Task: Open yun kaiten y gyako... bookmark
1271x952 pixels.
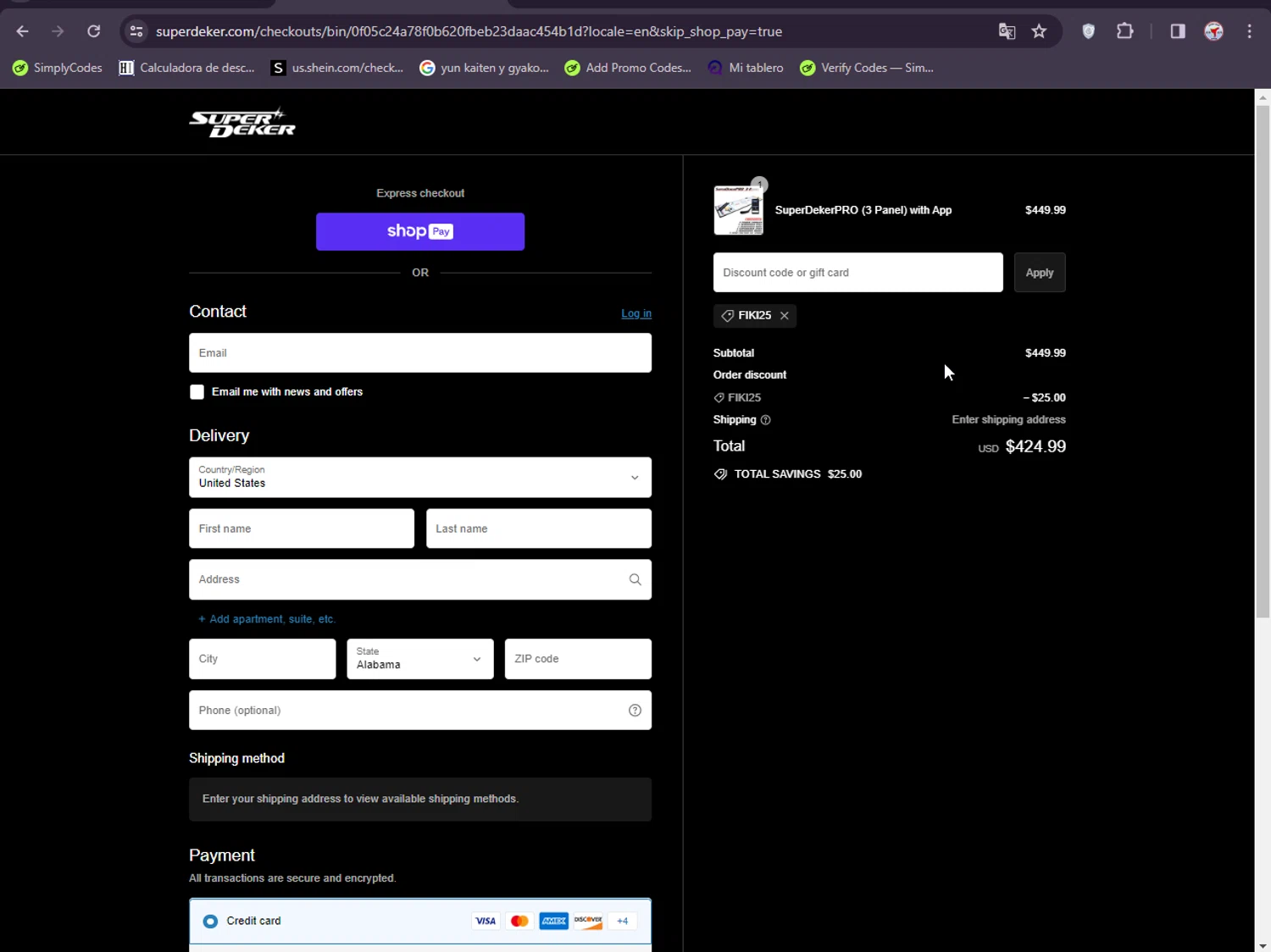Action: [x=485, y=68]
